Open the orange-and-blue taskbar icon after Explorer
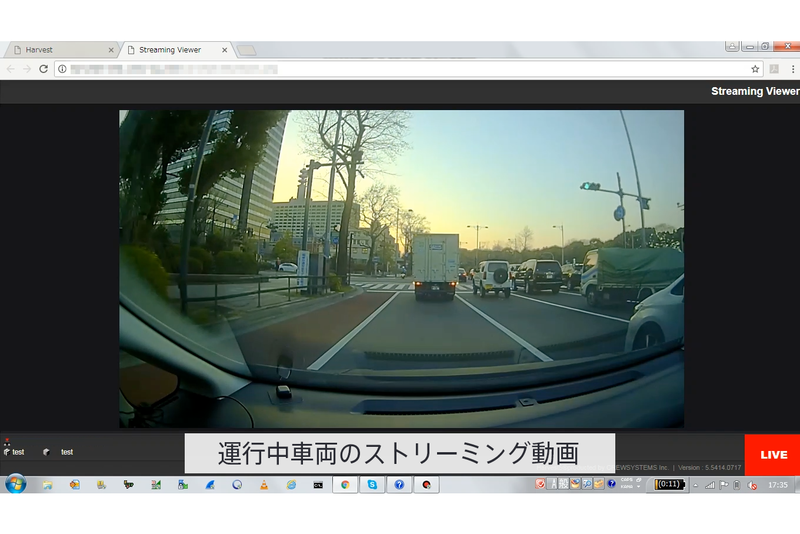The height and width of the screenshot is (534, 800). (74, 485)
